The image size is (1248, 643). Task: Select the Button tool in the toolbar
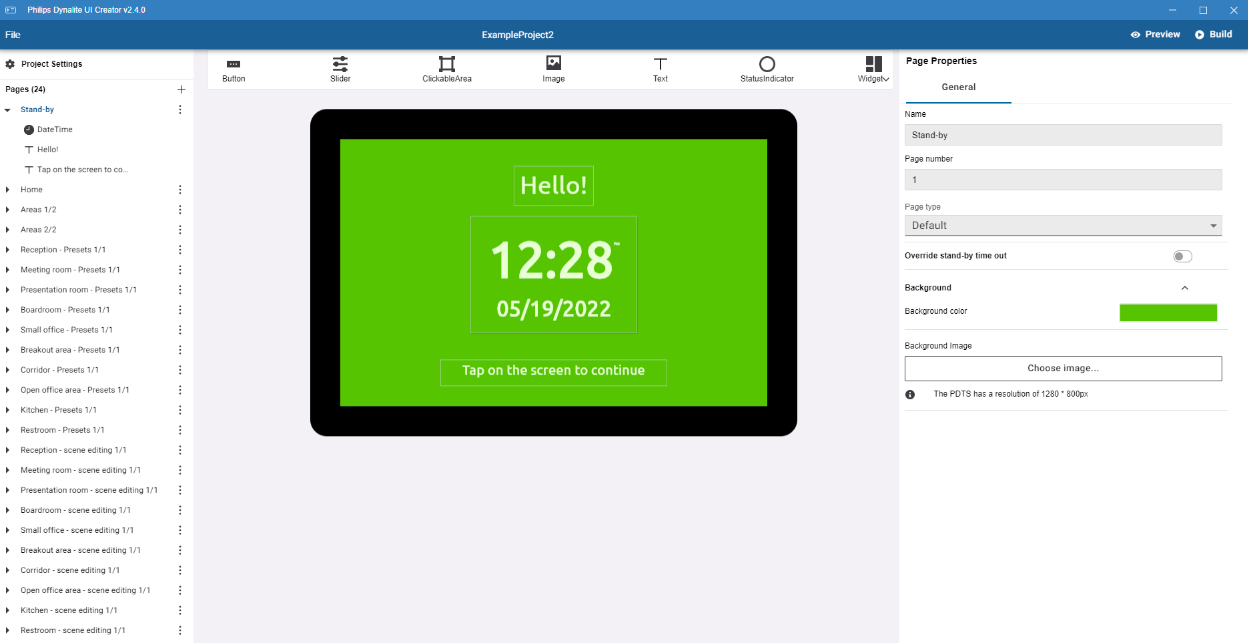click(233, 67)
